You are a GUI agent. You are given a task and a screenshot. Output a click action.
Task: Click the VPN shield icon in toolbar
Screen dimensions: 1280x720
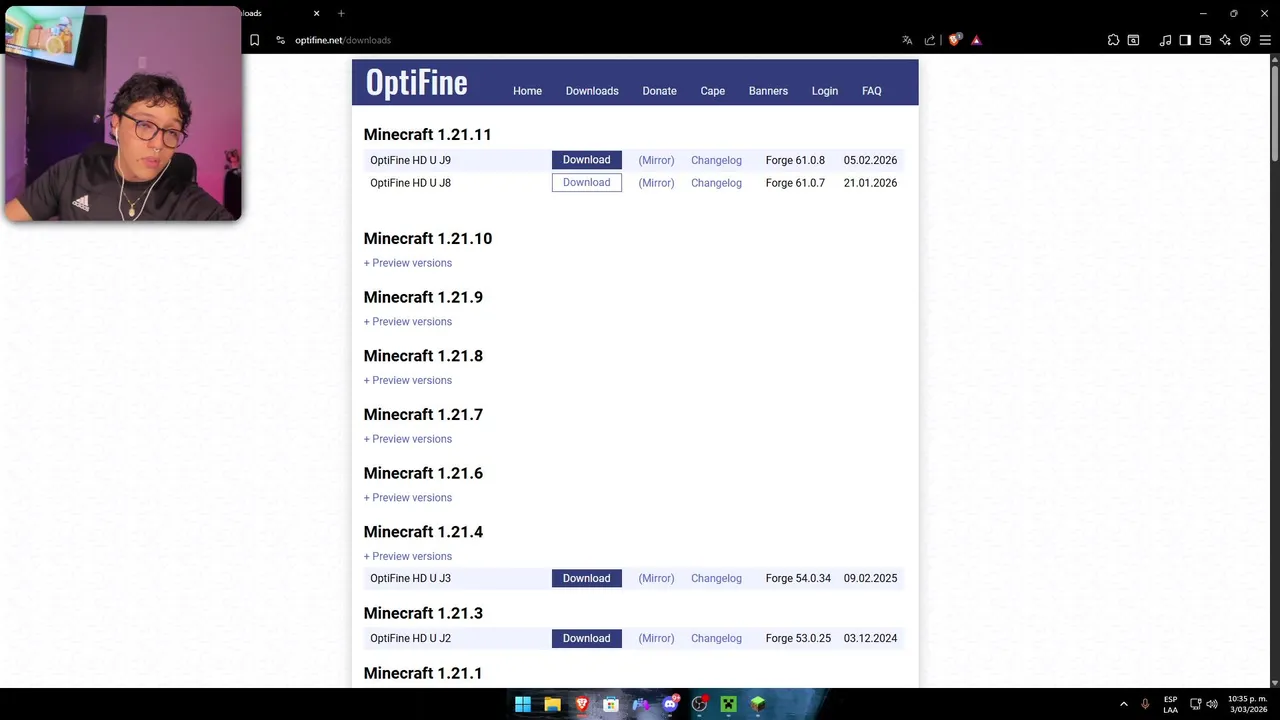pos(1245,40)
